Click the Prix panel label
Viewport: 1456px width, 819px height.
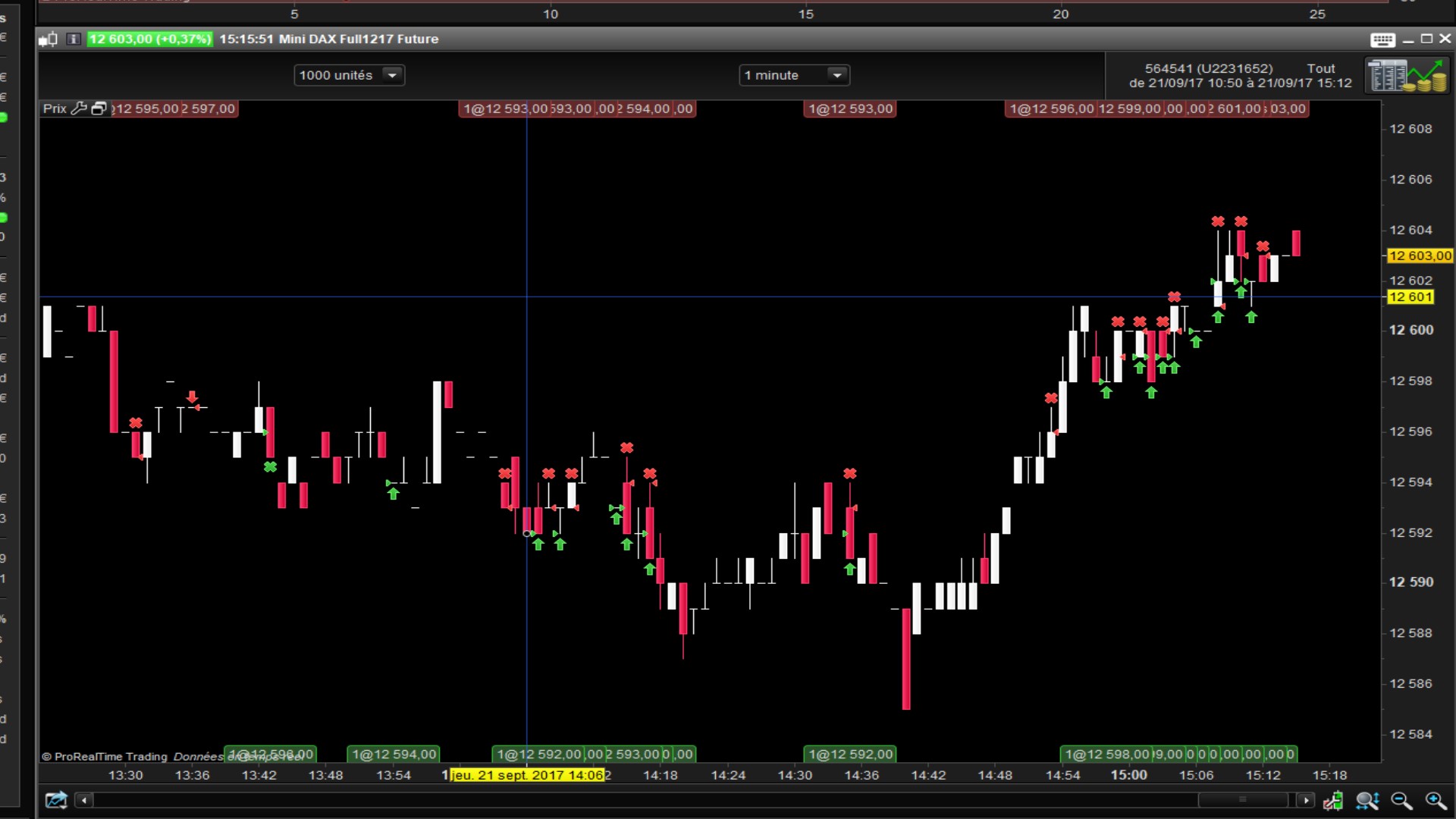pos(55,108)
